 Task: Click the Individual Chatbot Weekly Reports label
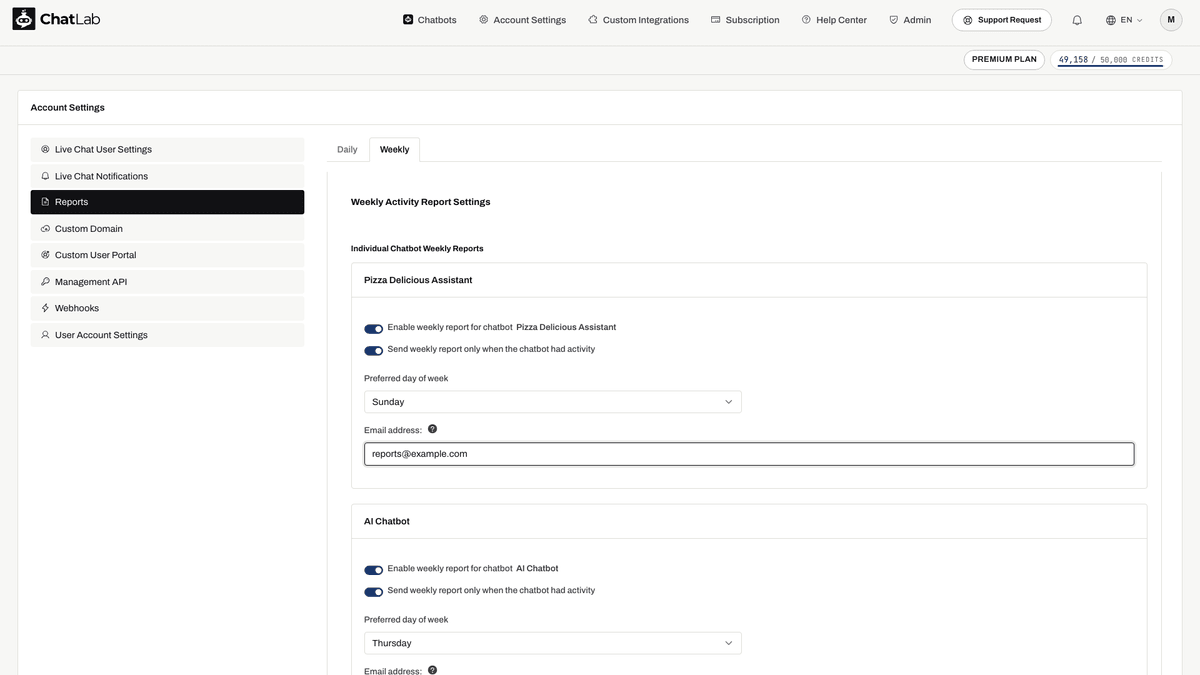(417, 248)
